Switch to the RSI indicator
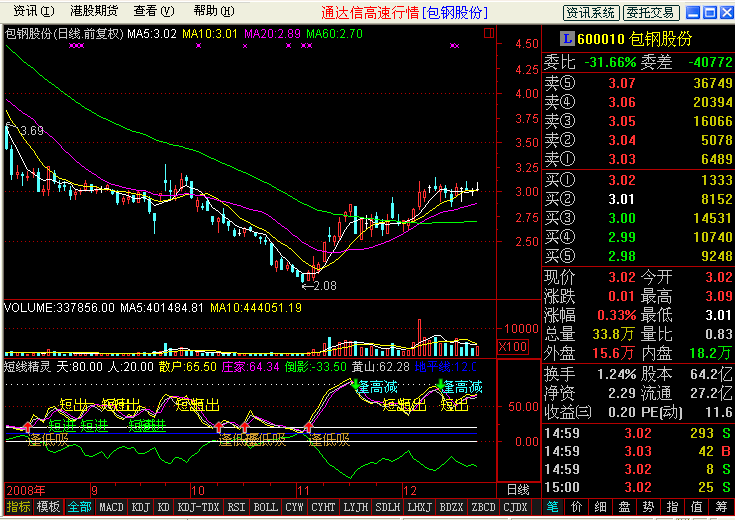Screen dimensions: 735x520 [x=236, y=507]
